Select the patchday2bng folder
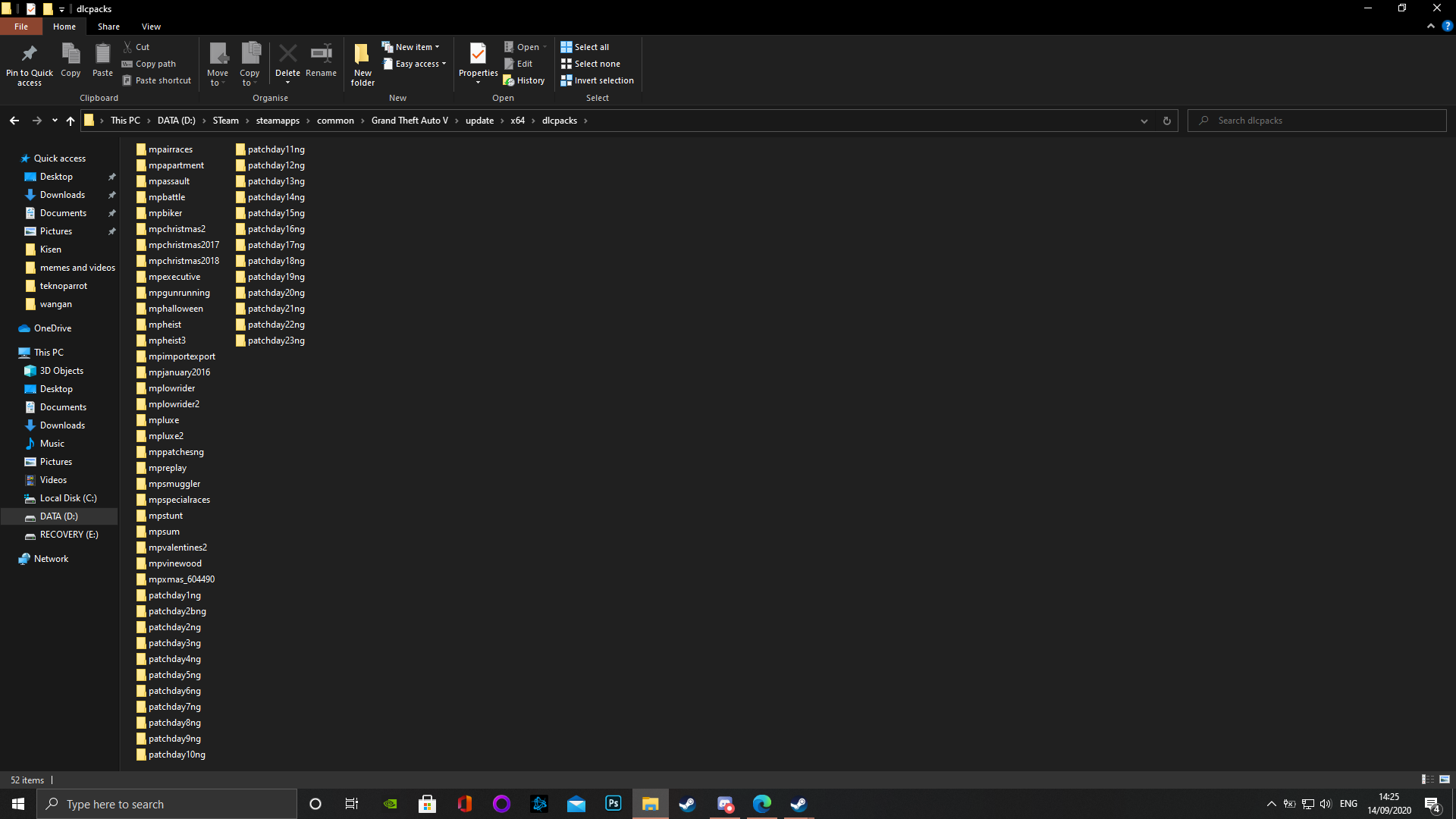Viewport: 1456px width, 819px height. [x=171, y=611]
